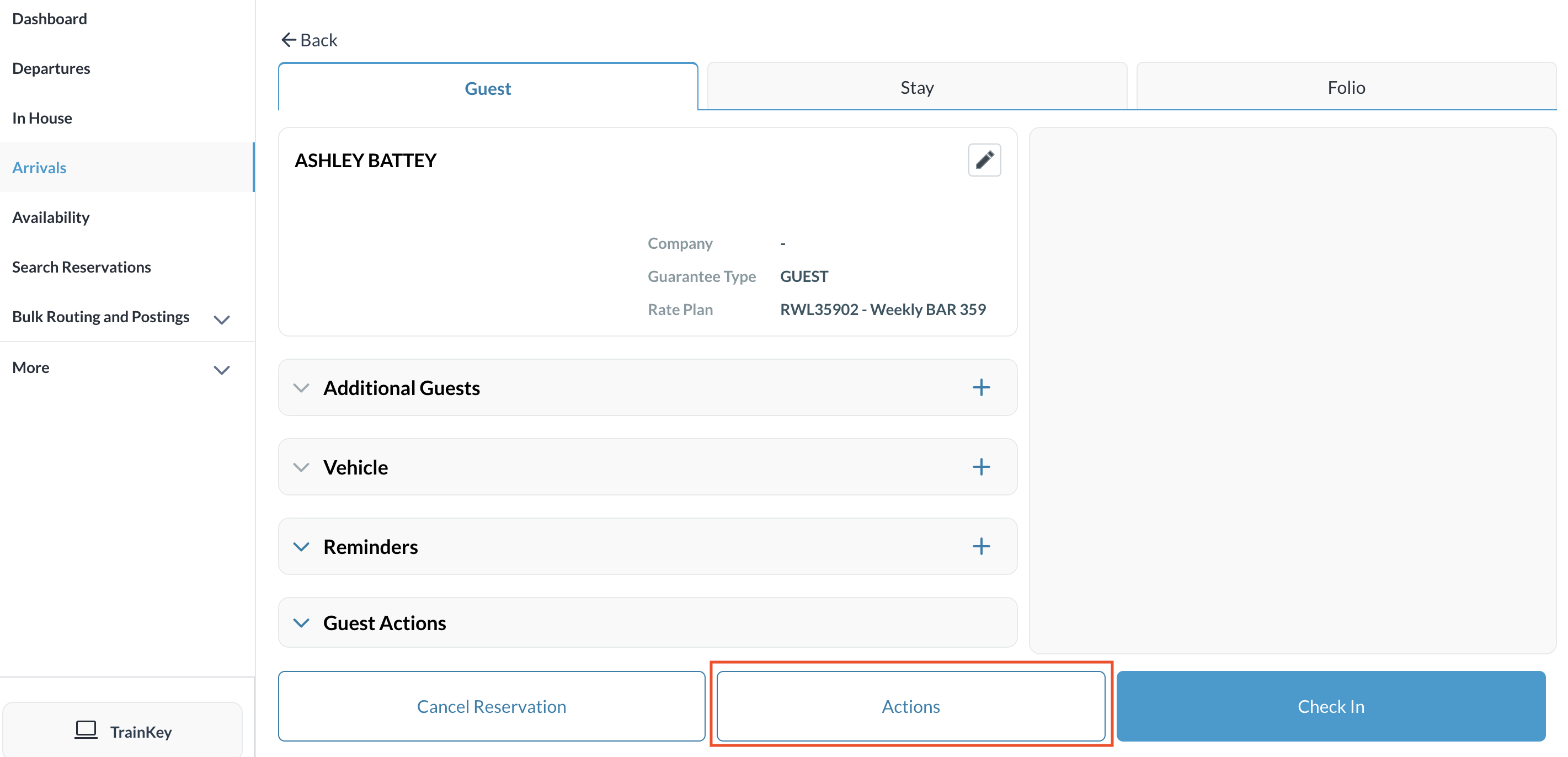Add an additional guest with plus icon

[x=980, y=388]
